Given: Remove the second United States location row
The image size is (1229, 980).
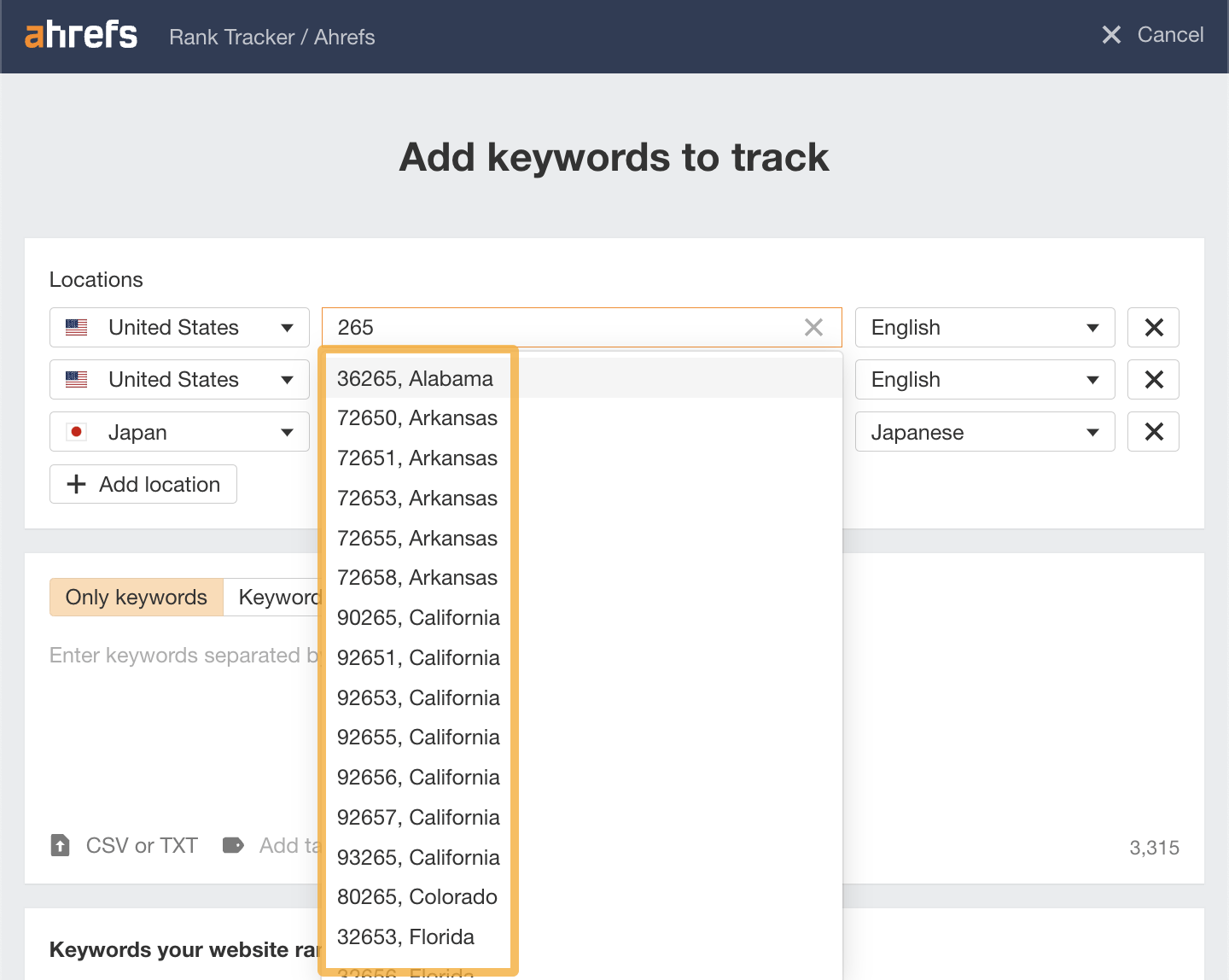Looking at the screenshot, I should [1153, 379].
